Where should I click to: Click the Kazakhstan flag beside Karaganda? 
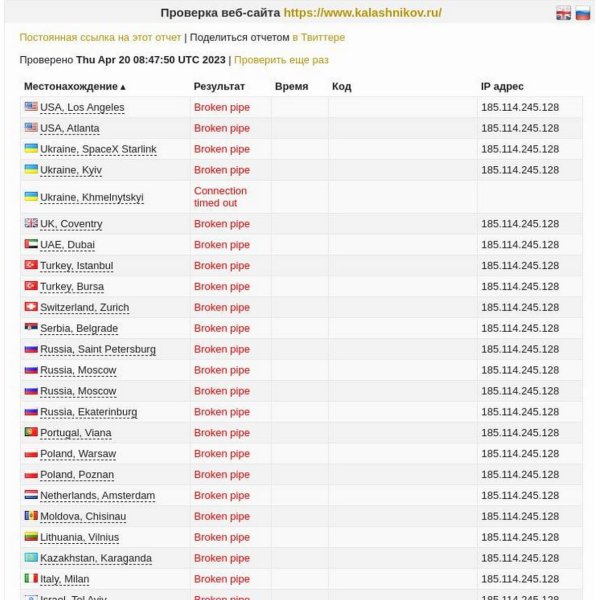click(31, 557)
